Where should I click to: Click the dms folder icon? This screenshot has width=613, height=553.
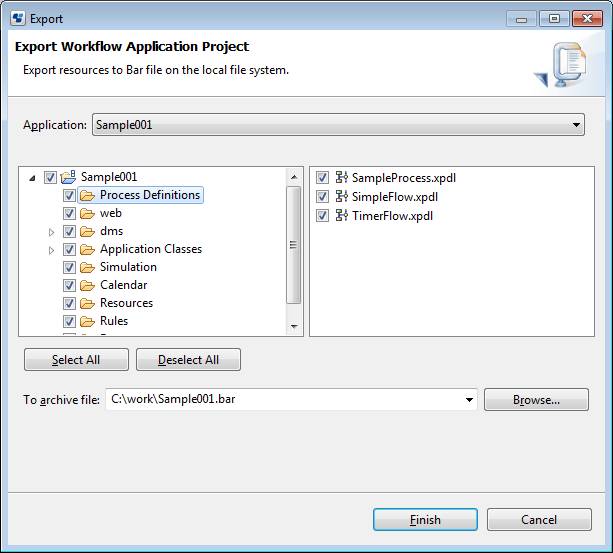pyautogui.click(x=87, y=231)
